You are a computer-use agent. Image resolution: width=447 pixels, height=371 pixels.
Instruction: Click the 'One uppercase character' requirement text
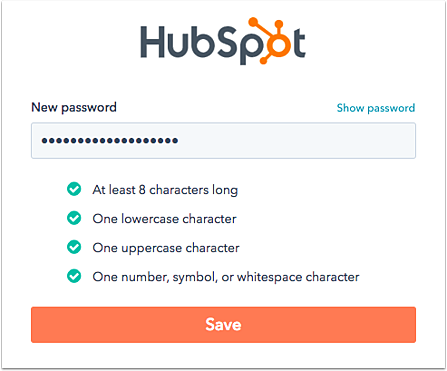pos(166,248)
